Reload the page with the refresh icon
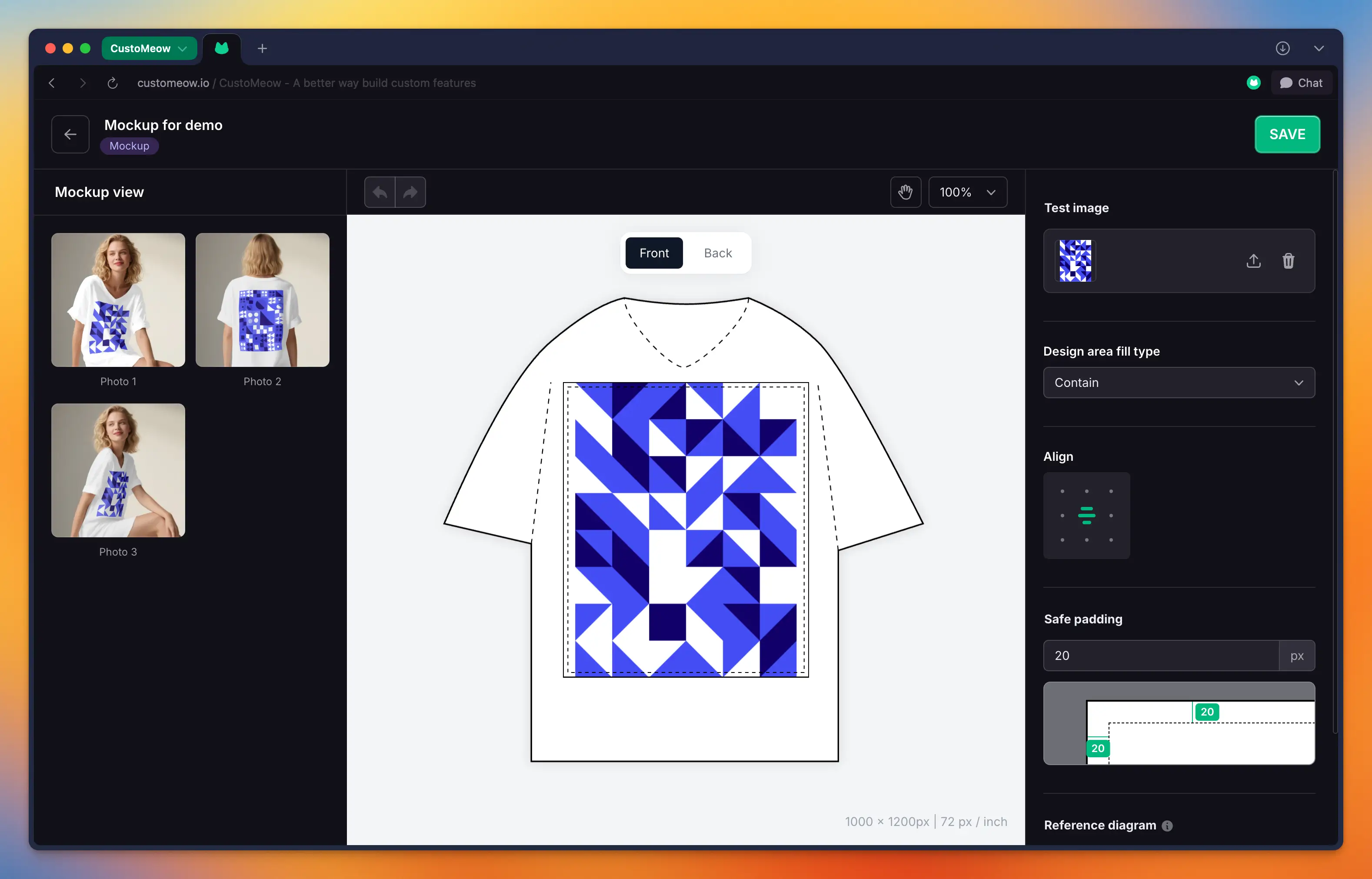This screenshot has height=879, width=1372. pos(113,83)
